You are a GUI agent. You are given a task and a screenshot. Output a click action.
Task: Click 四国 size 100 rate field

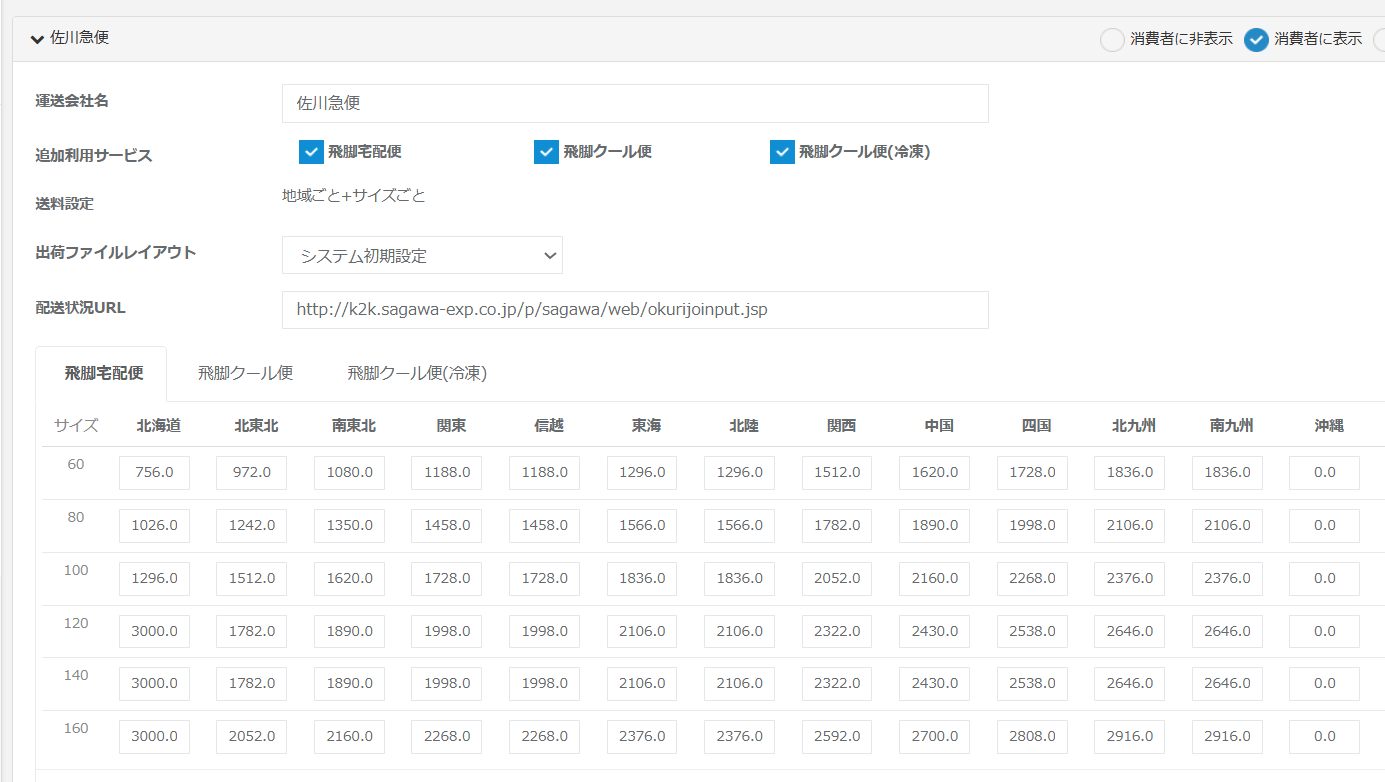coord(1032,579)
